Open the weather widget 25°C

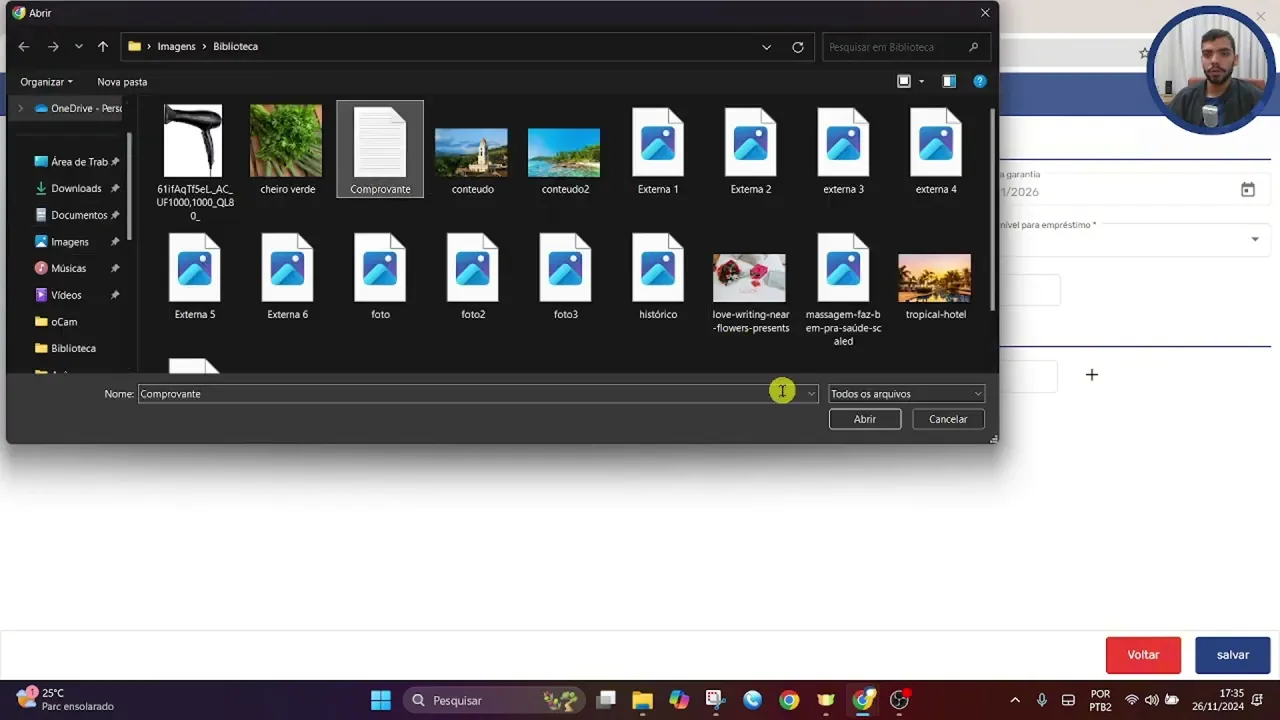point(66,700)
